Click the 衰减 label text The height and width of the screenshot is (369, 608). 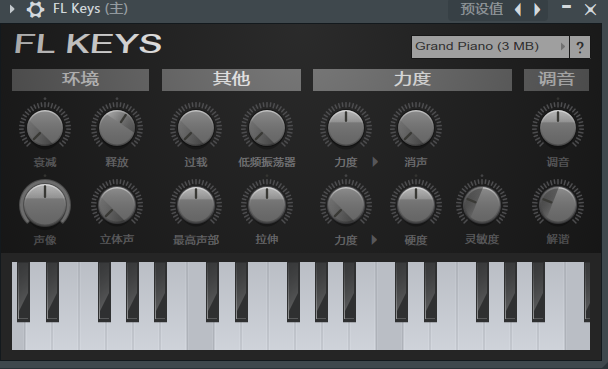tap(45, 162)
